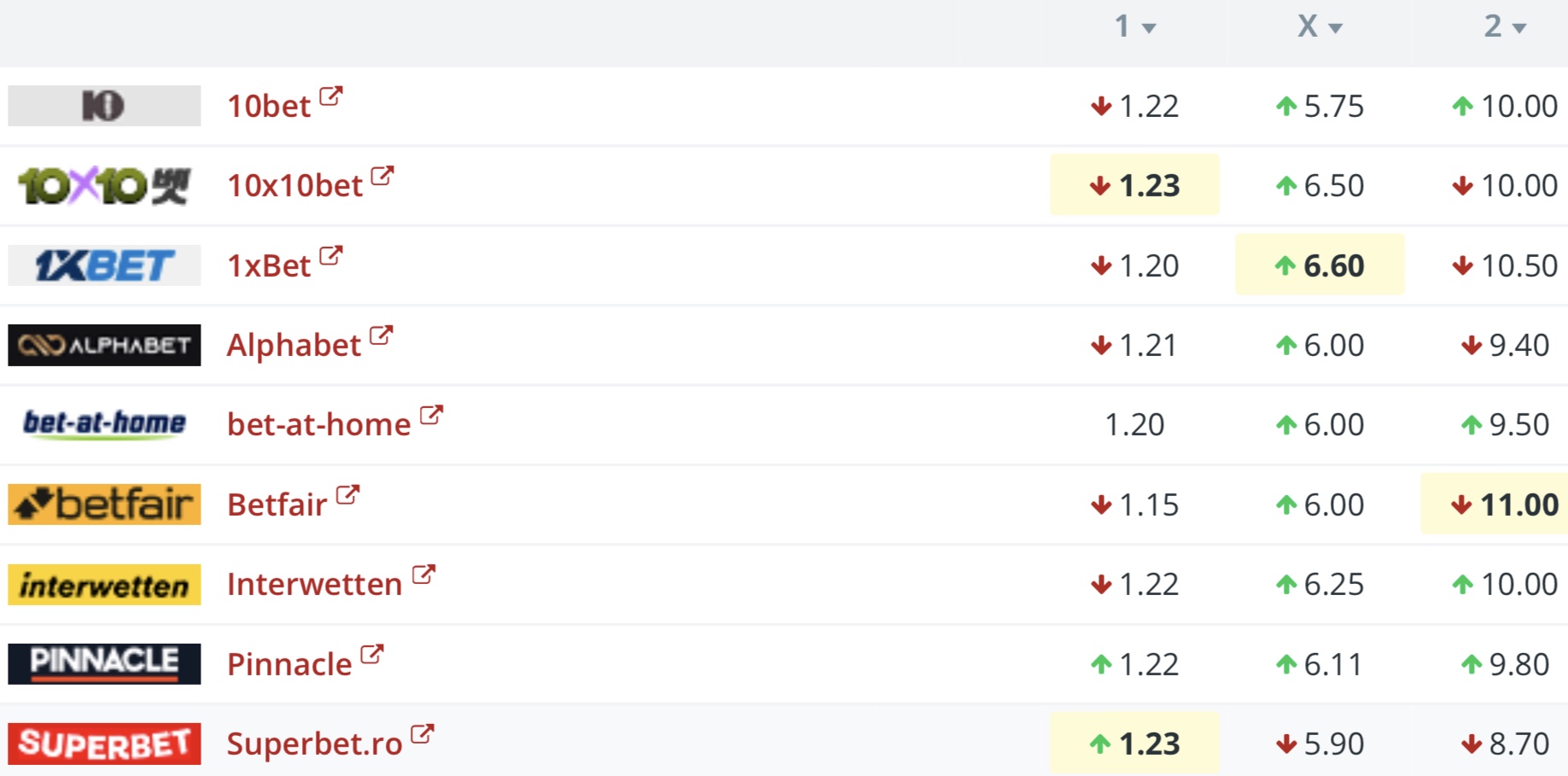Screen dimensions: 1568x776
Task: Open the Superbet.ro bookmaker link
Action: 314,744
